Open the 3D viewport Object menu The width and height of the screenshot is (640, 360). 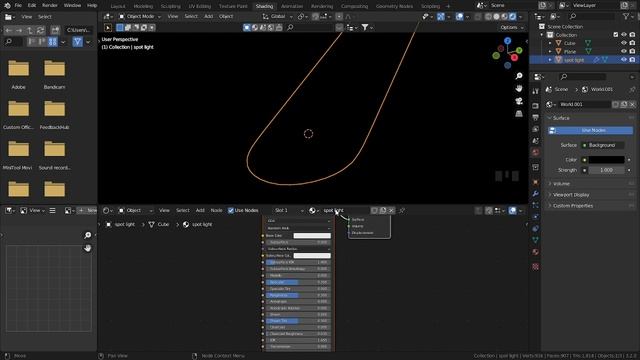point(226,16)
